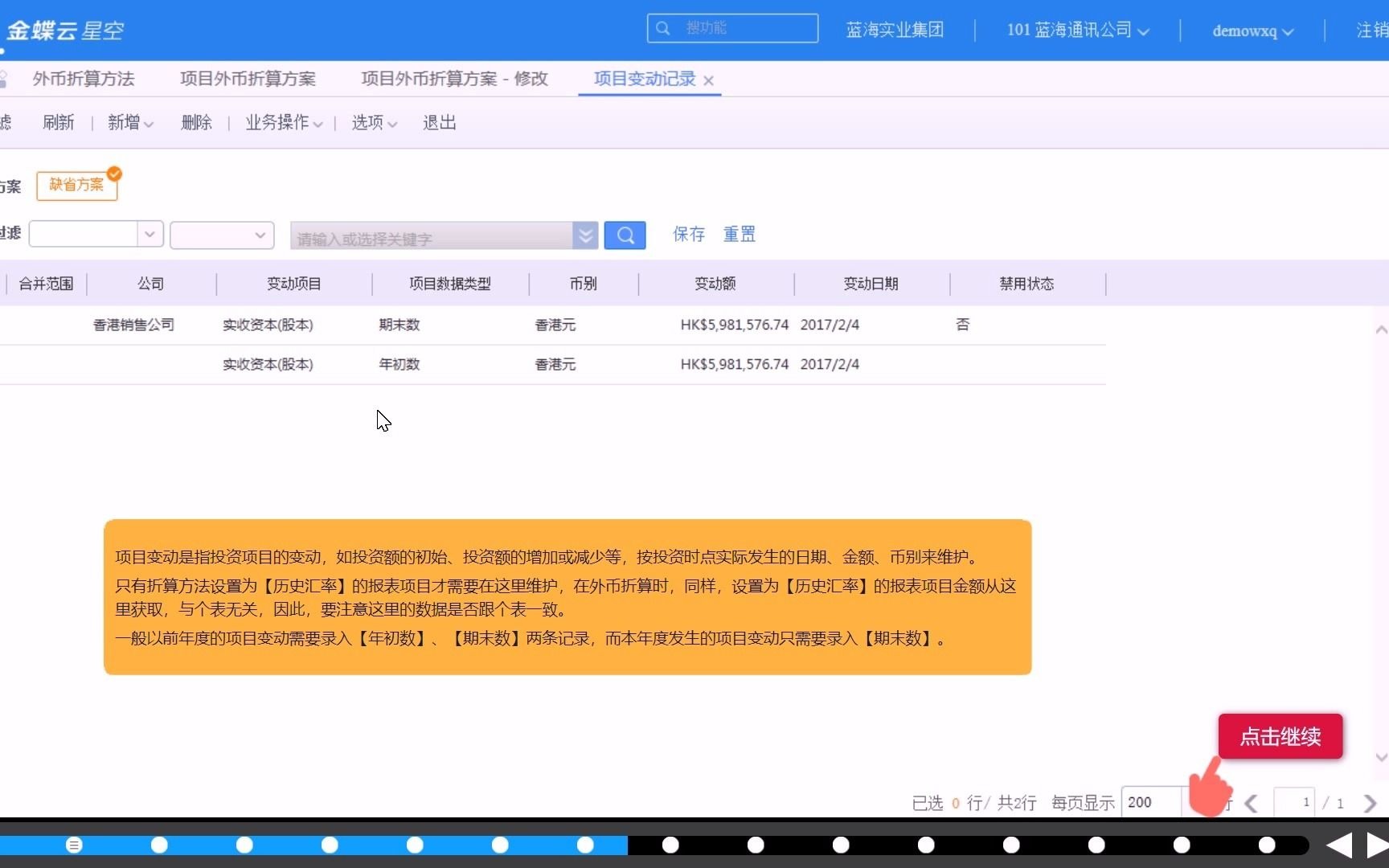Viewport: 1389px width, 868px height.
Task: Open the demowxq user menu
Action: coord(1252,31)
